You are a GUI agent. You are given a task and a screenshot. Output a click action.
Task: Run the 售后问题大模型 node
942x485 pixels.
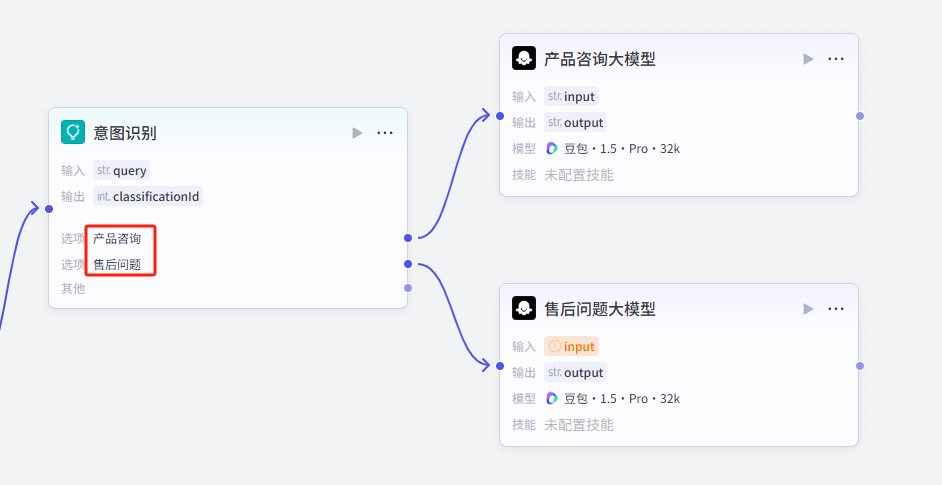coord(808,309)
